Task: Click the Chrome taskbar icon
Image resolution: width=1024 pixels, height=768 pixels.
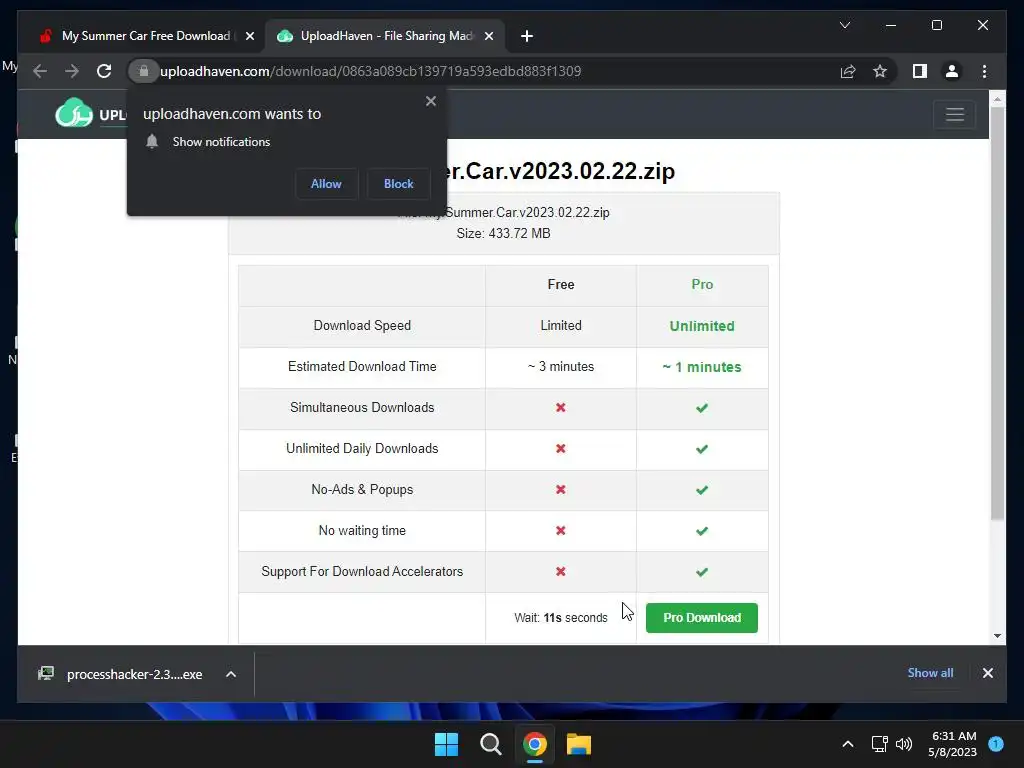Action: tap(534, 744)
